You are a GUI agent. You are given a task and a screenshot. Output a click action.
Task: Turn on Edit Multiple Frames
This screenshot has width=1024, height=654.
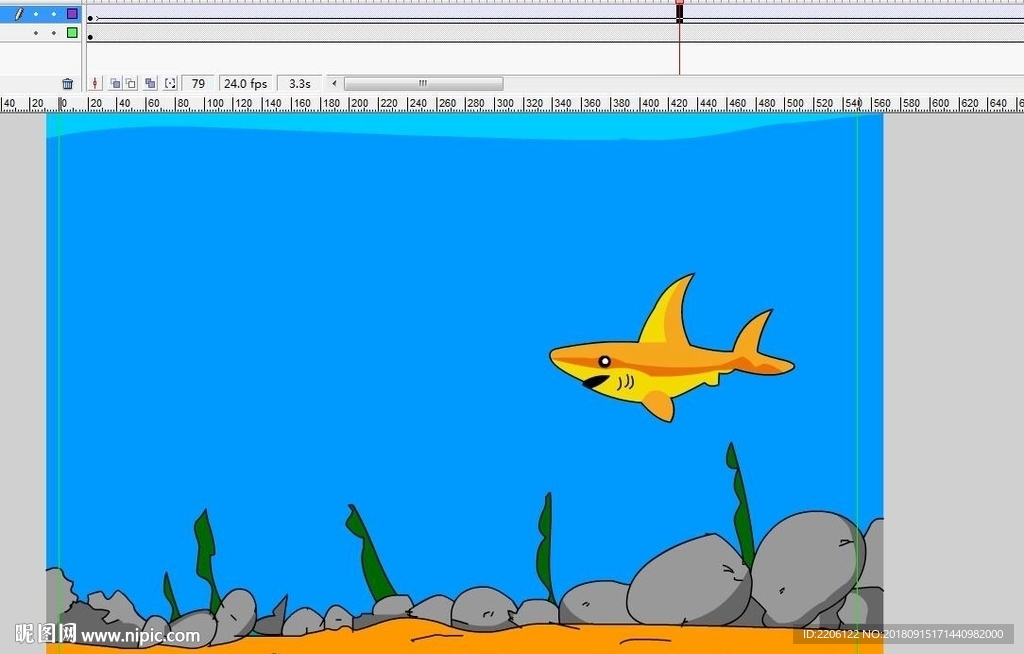(x=150, y=84)
